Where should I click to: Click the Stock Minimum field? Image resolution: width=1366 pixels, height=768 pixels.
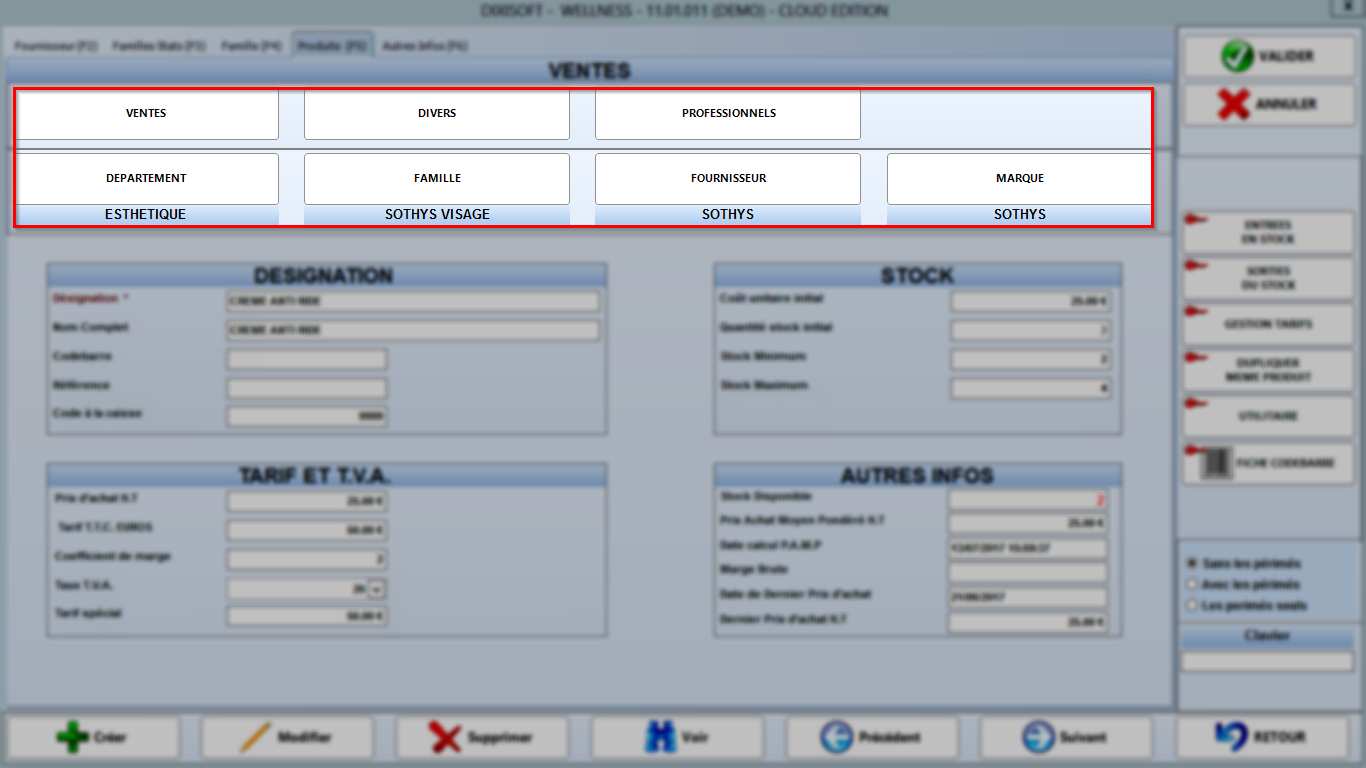tap(1031, 360)
